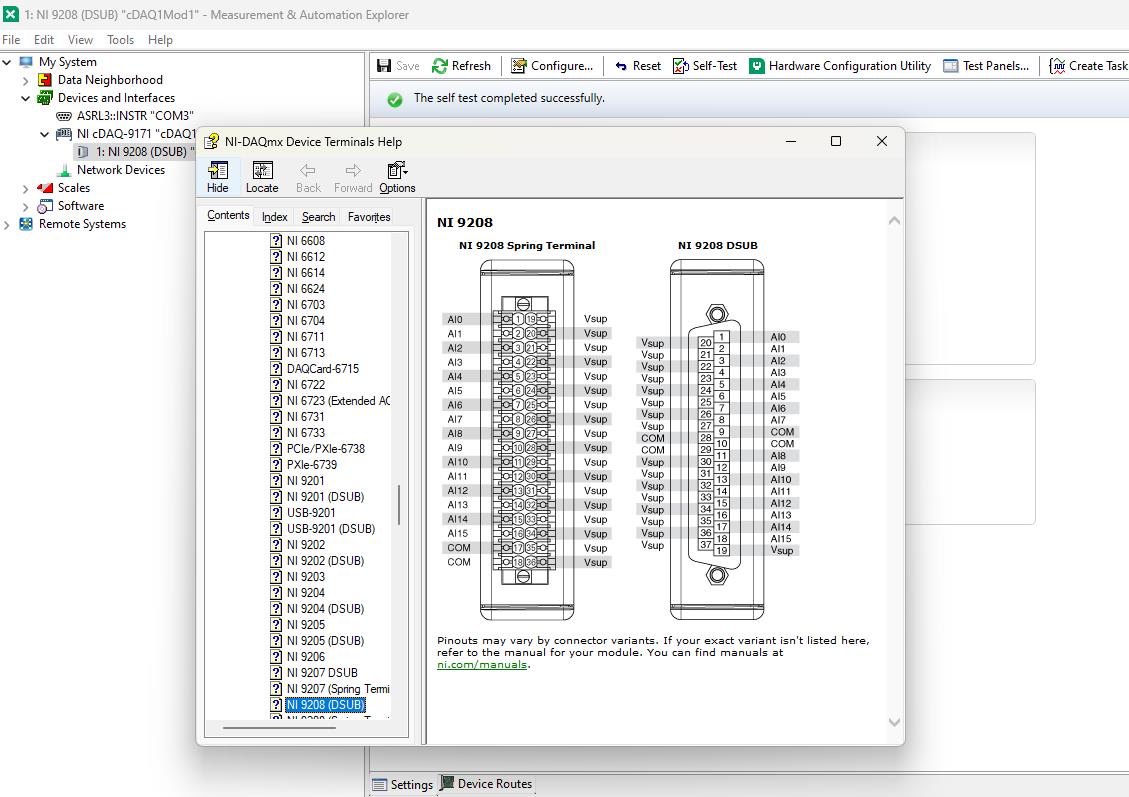
Task: Close the Device Terminals Help window
Action: click(882, 141)
